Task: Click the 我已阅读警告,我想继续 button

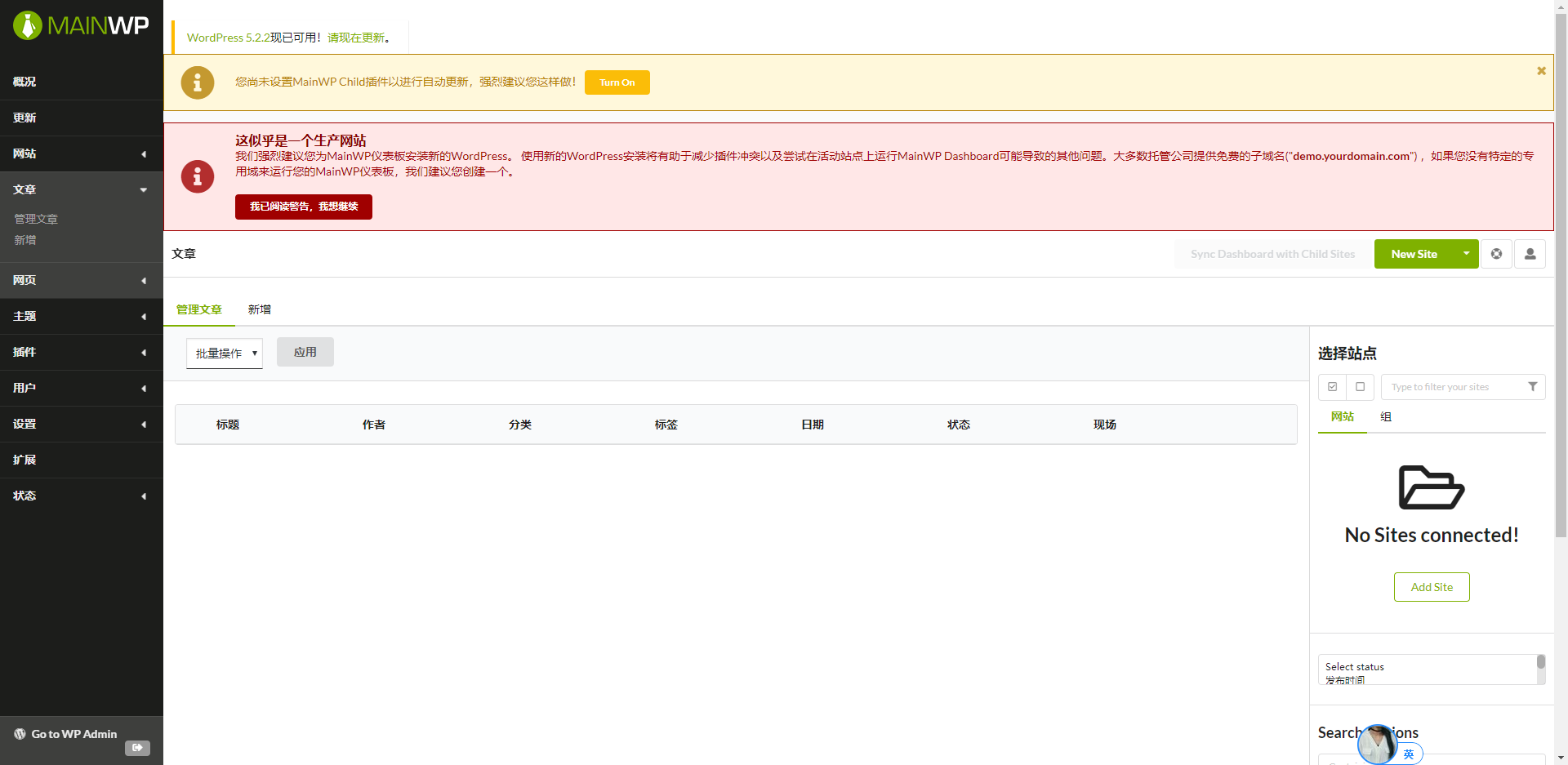Action: [304, 207]
